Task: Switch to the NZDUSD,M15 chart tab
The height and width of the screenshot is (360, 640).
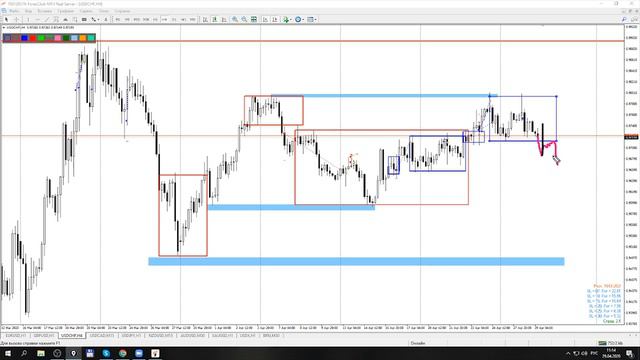Action: [160, 336]
